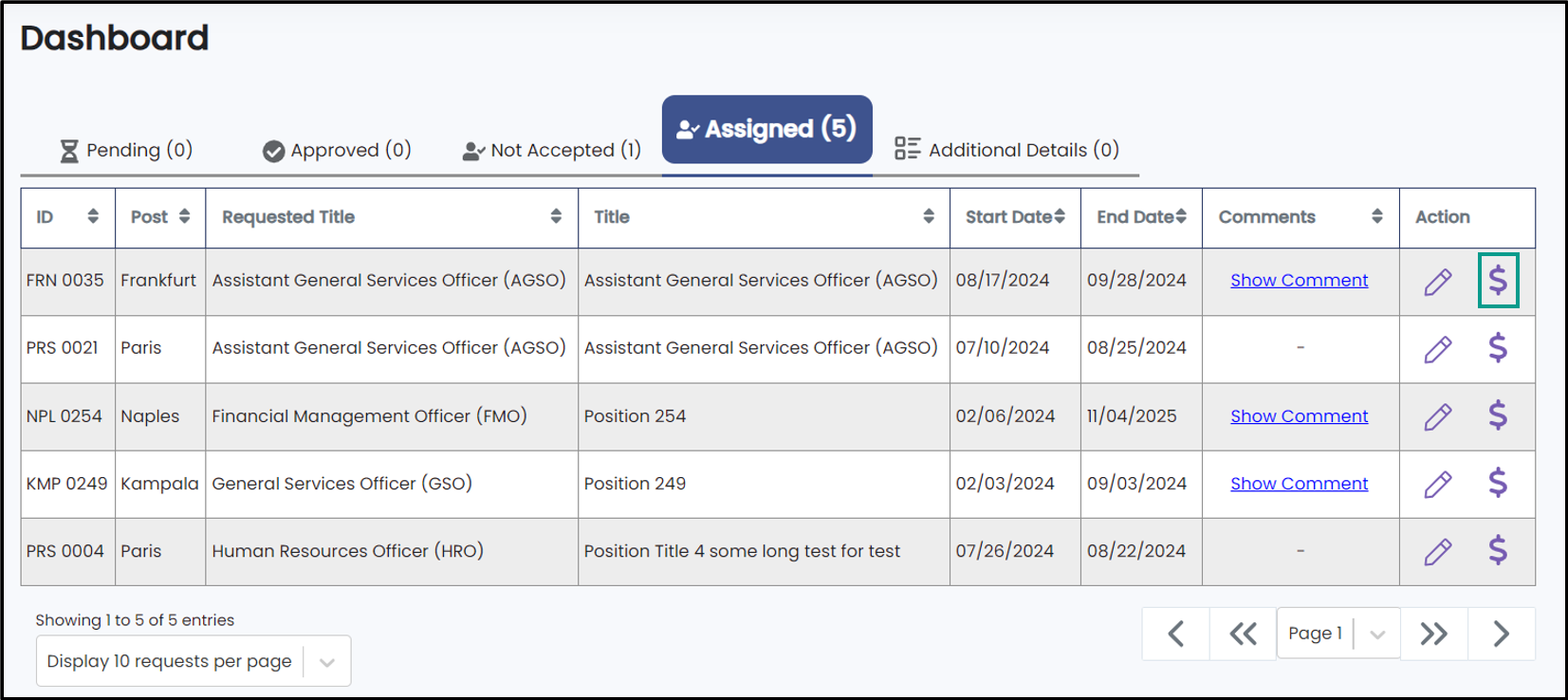Jump to last page double-arrow
The height and width of the screenshot is (700, 1568).
point(1433,634)
